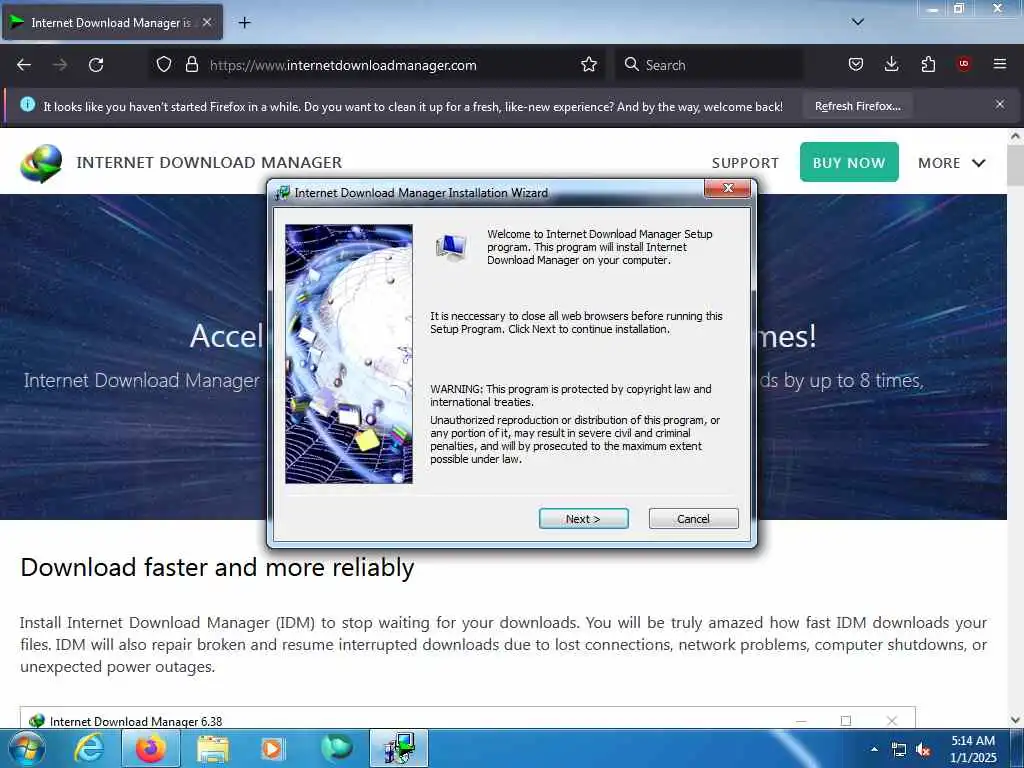Viewport: 1024px width, 768px height.
Task: Click the page scrollbar up arrow
Action: pos(1015,136)
